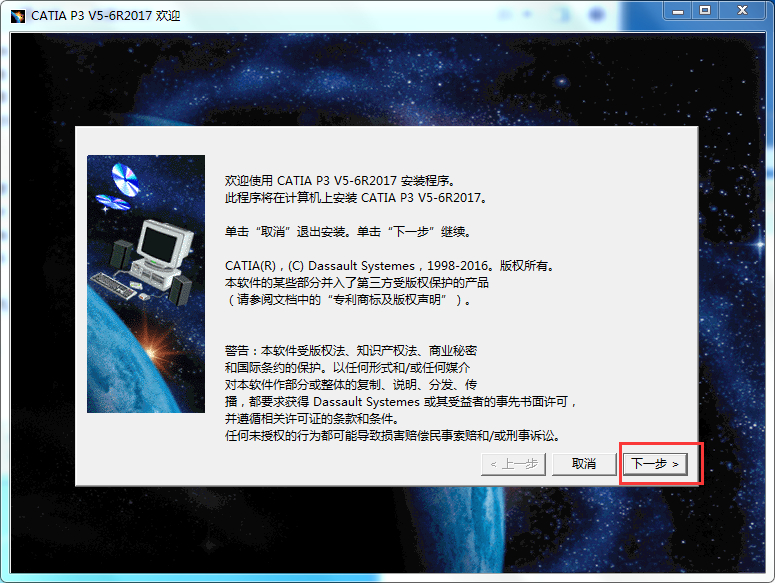This screenshot has width=775, height=583.
Task: Click the 取消 (Cancel) button
Action: [584, 464]
